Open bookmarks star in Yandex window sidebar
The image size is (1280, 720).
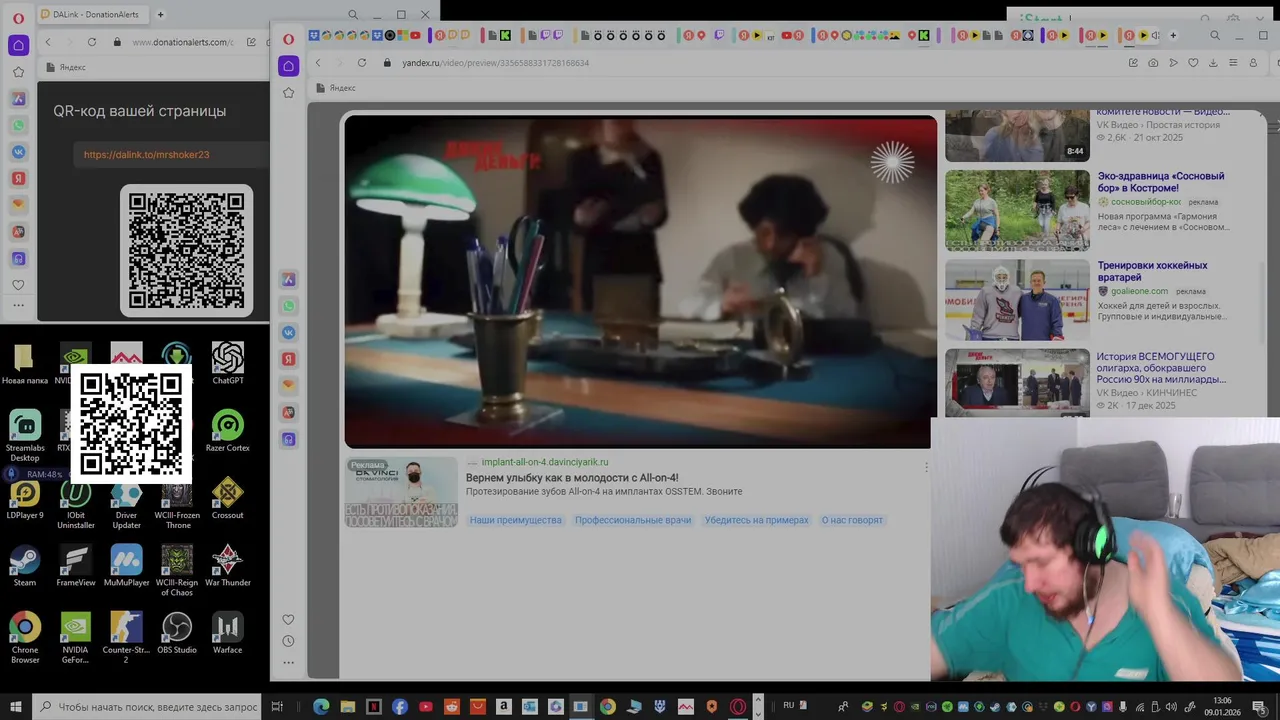[x=288, y=93]
